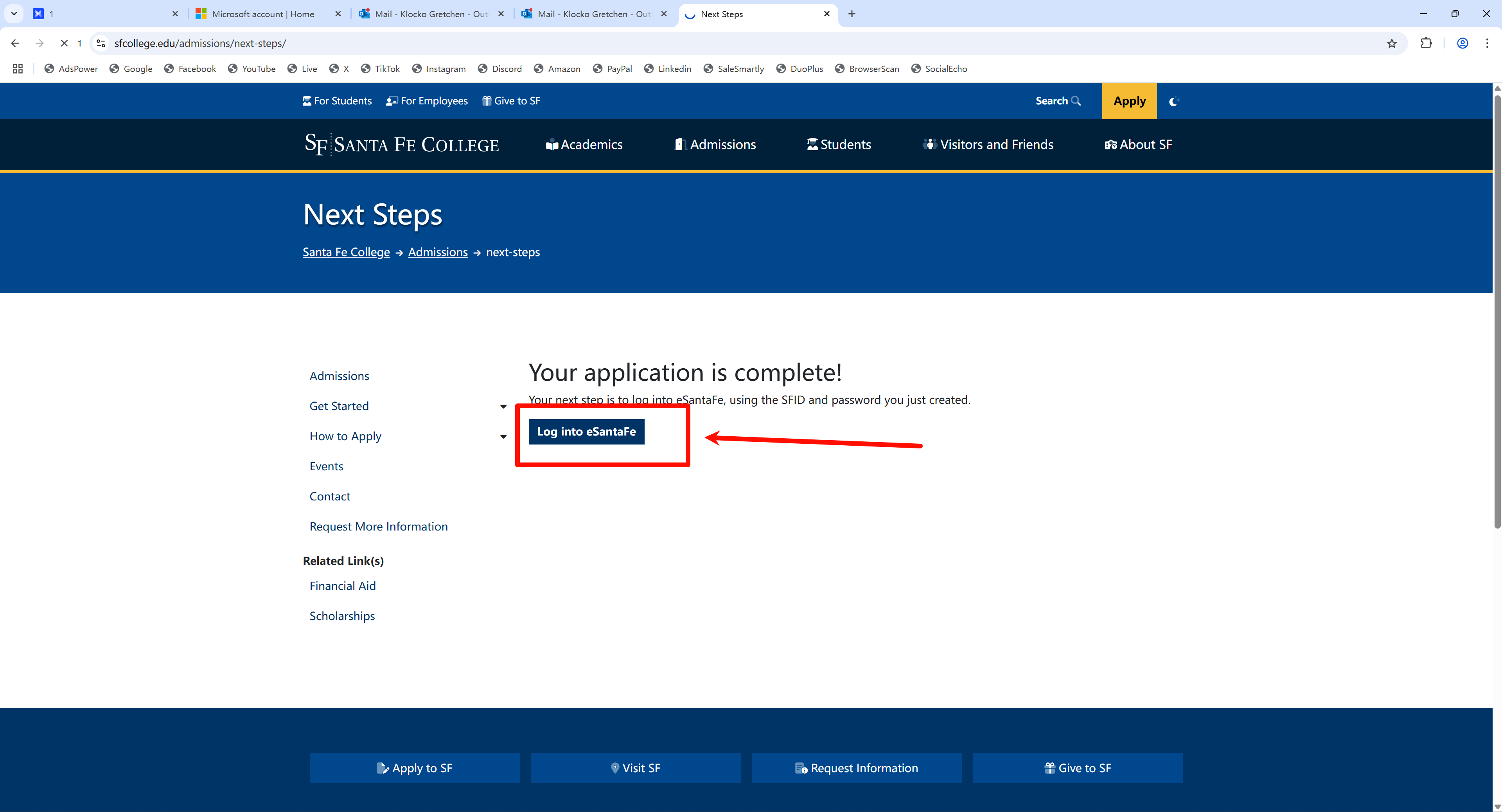The height and width of the screenshot is (812, 1502).
Task: Open Contact in the sidebar
Action: click(330, 497)
